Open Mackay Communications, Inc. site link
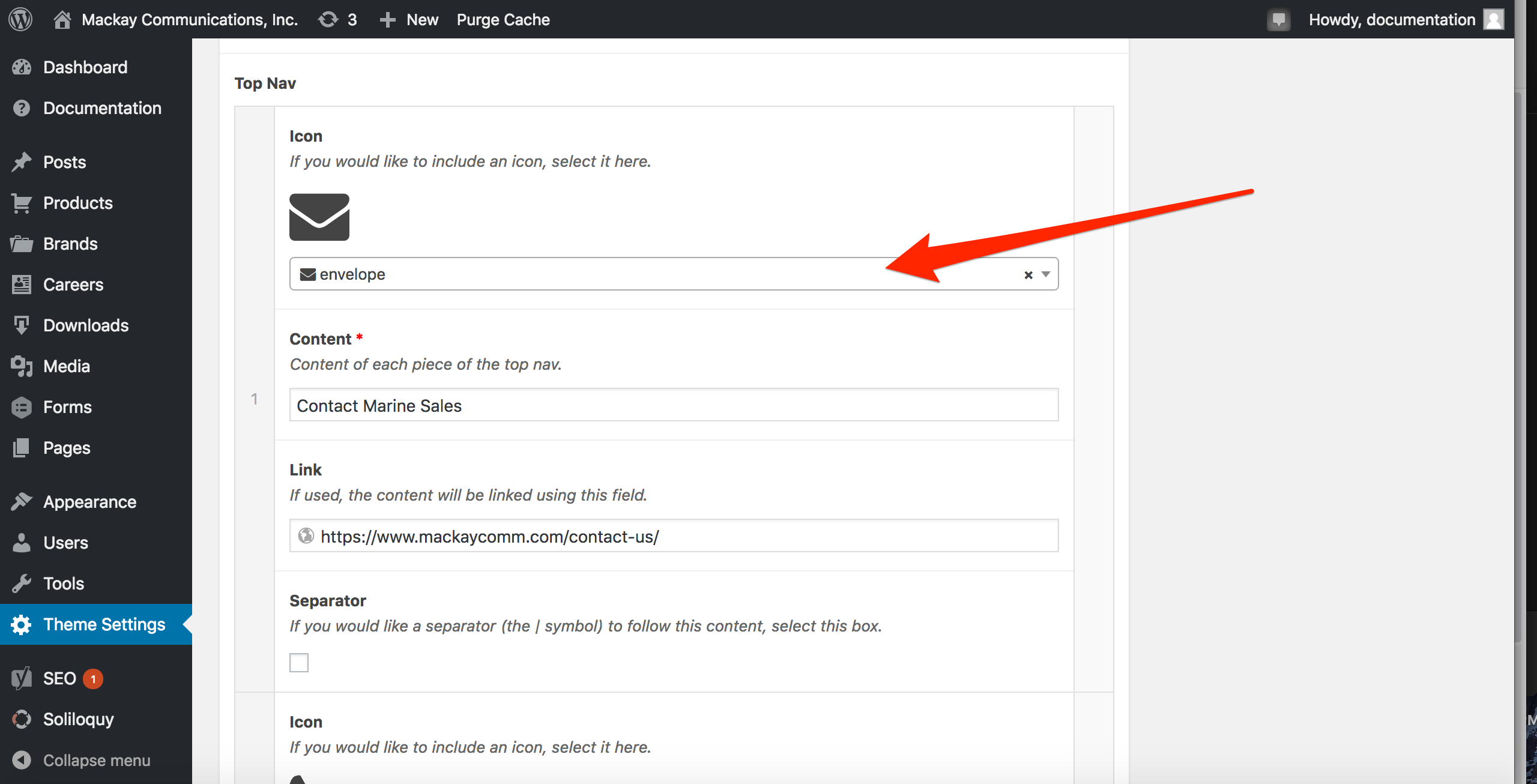1537x784 pixels. [x=189, y=19]
